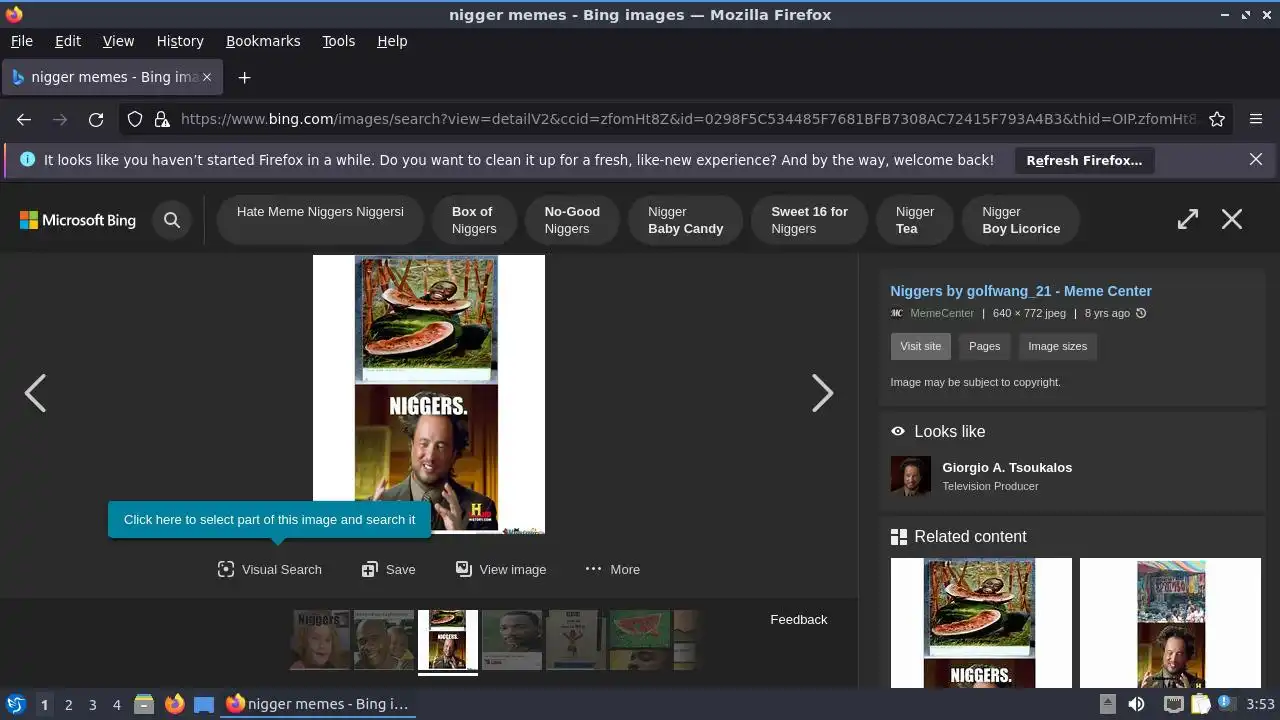The image size is (1280, 720).
Task: Open the taskbar start menu icon
Action: pyautogui.click(x=15, y=704)
